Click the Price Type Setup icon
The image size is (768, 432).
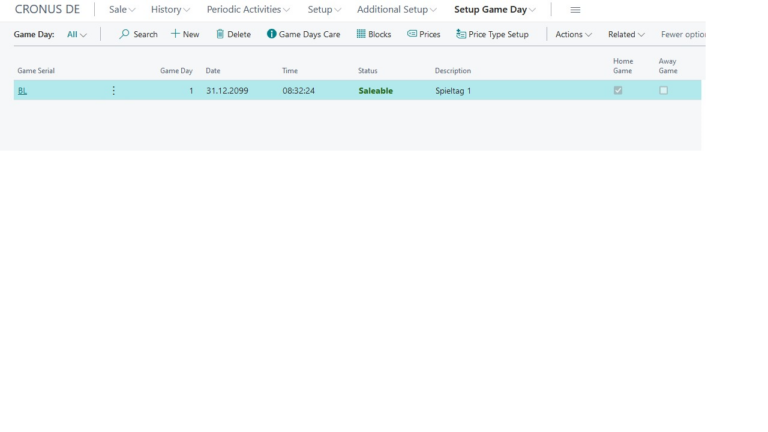461,34
